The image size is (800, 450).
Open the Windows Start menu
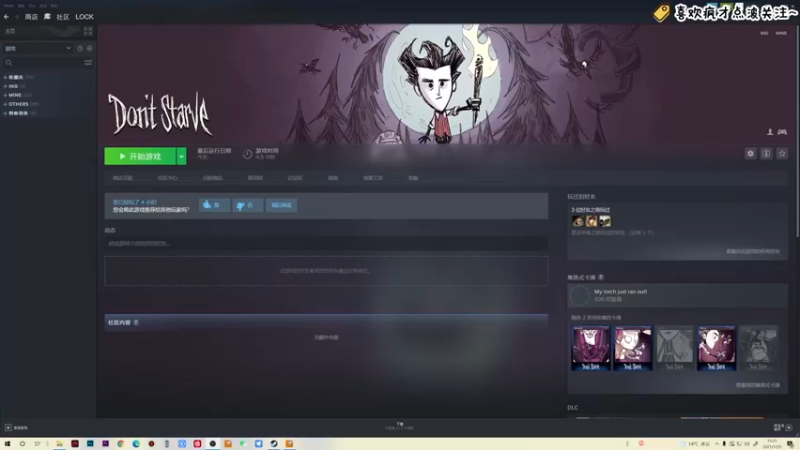7,444
